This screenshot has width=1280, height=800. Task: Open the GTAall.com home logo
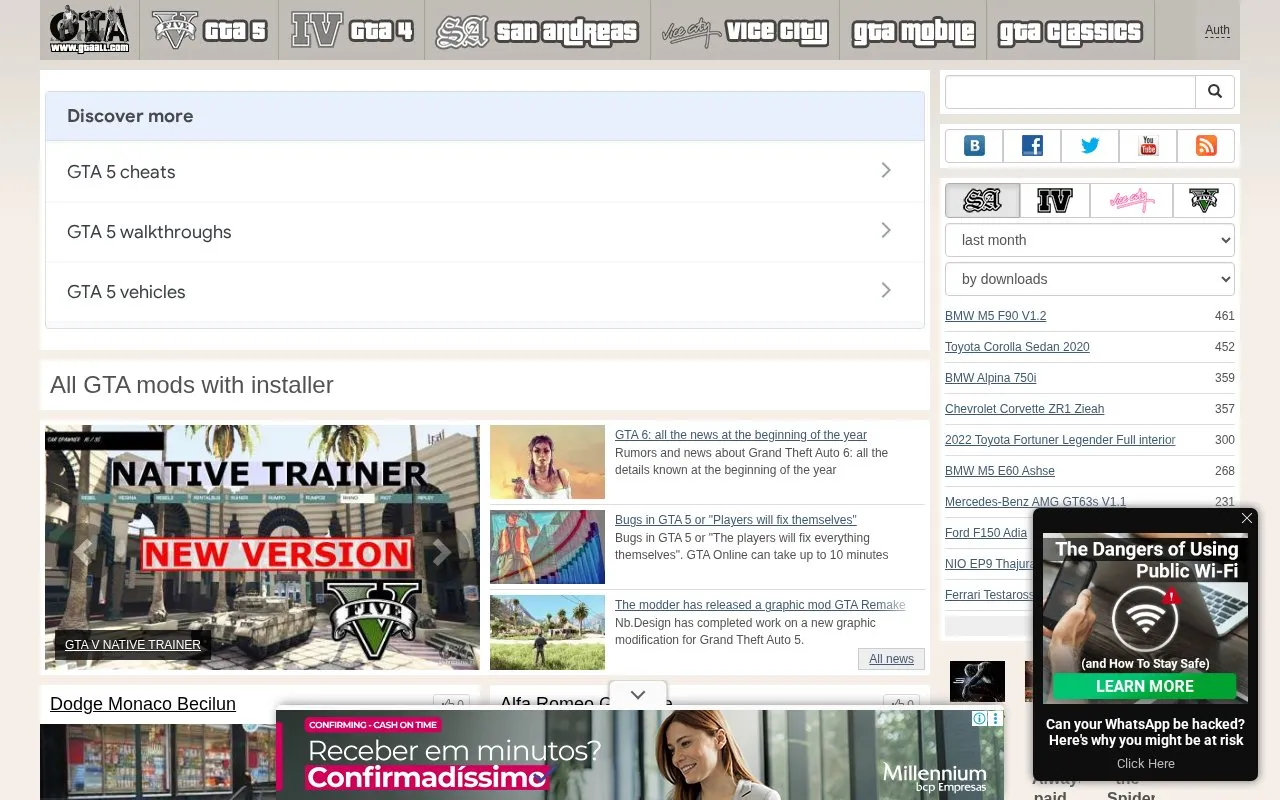point(90,30)
